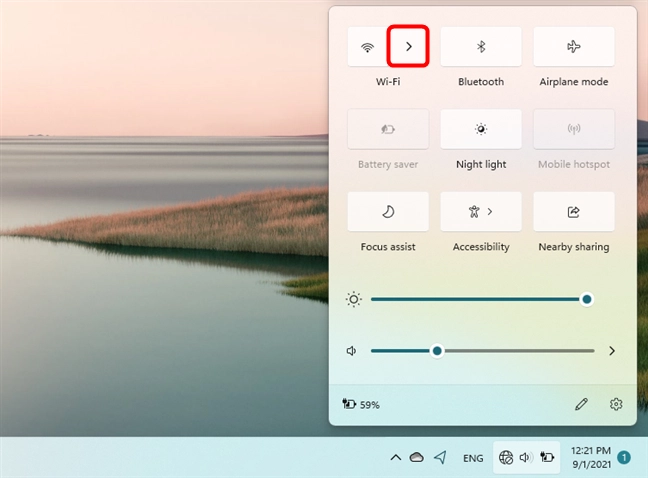This screenshot has height=478, width=648.
Task: Click the brightness sun icon
Action: pos(353,299)
